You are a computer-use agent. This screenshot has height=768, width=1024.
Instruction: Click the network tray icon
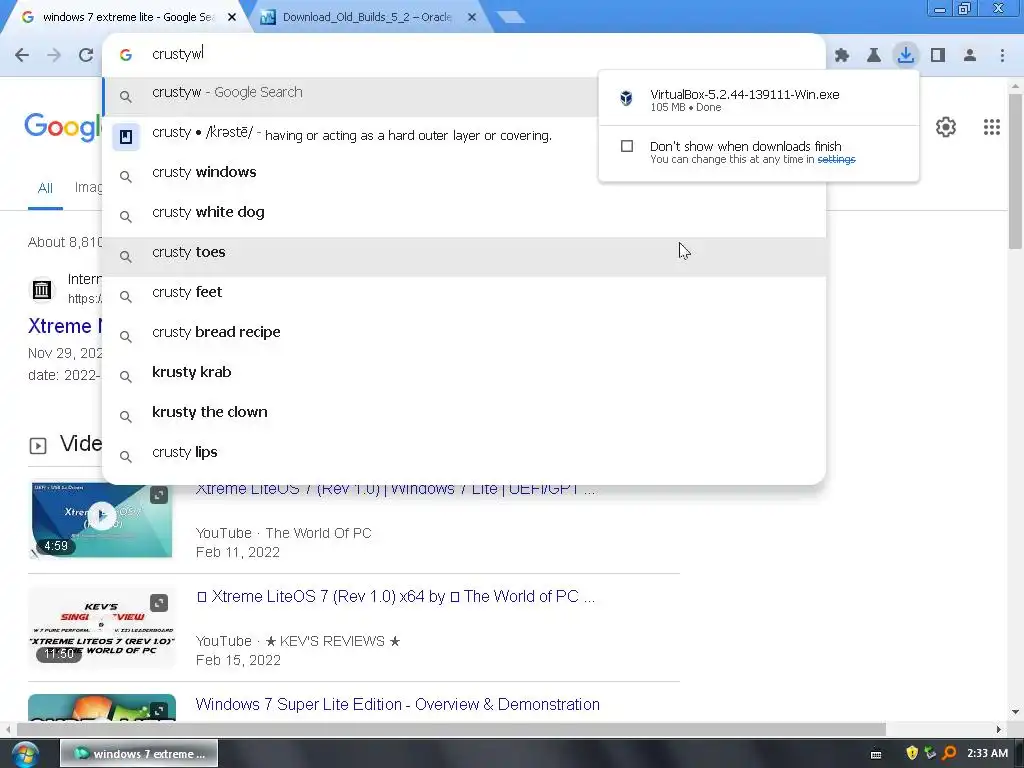(930, 753)
